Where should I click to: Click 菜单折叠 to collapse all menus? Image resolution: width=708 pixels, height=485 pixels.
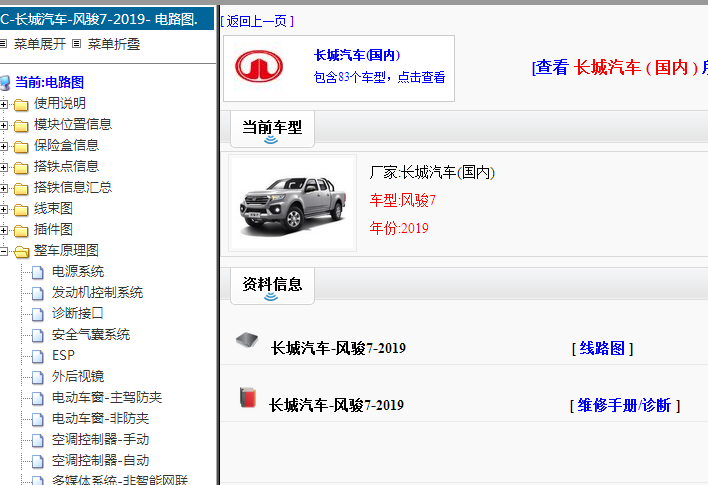click(114, 44)
